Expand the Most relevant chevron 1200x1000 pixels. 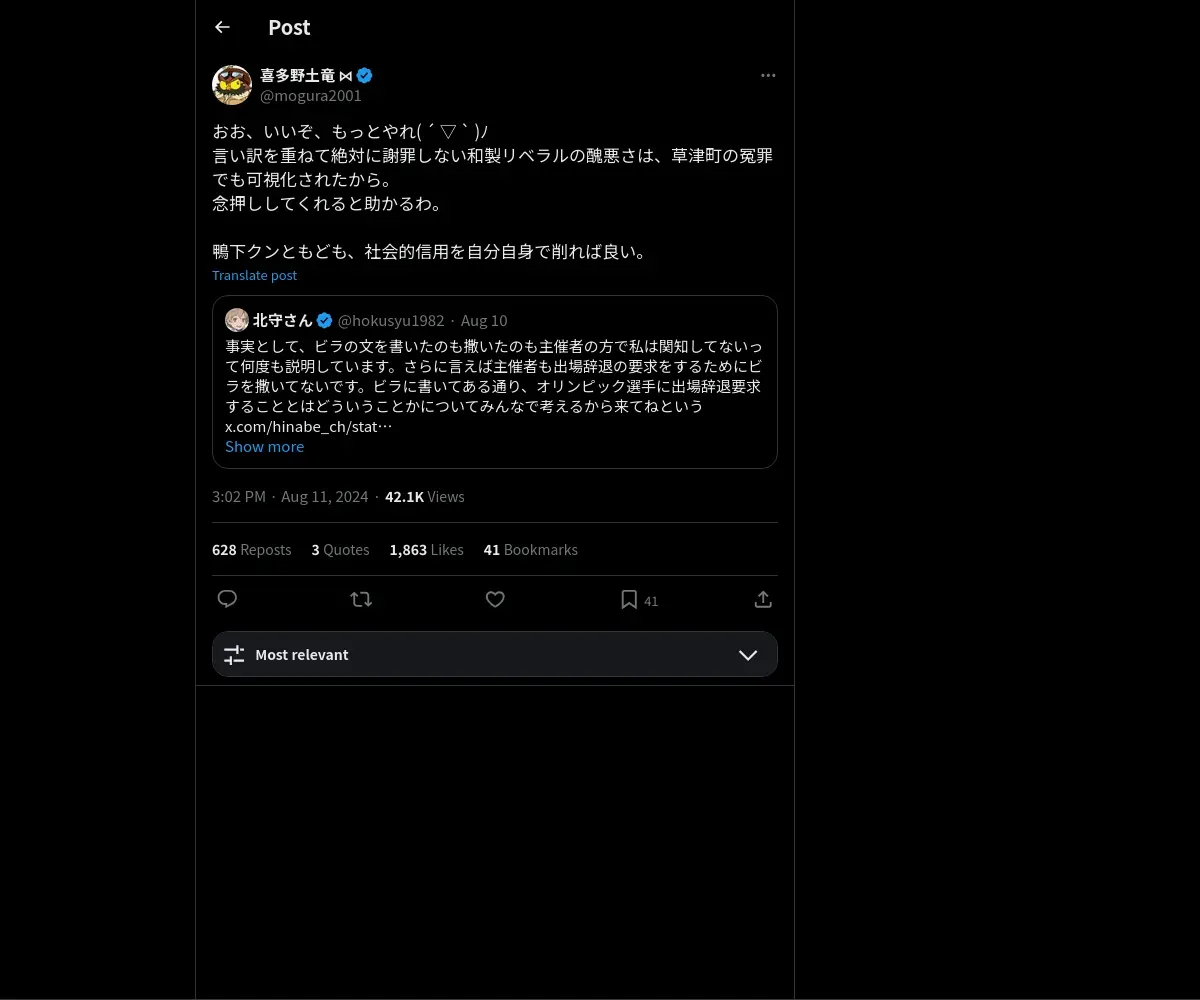click(x=748, y=655)
